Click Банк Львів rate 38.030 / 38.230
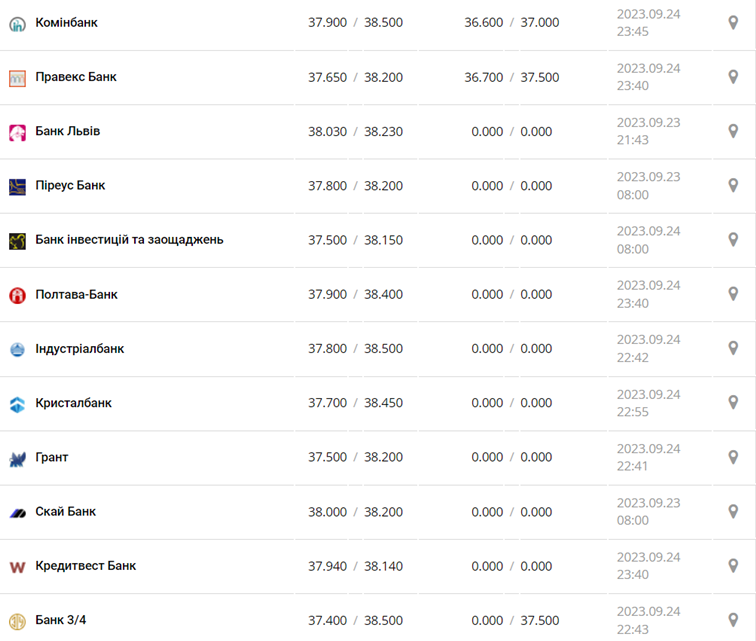Viewport: 756px width, 641px height. (355, 132)
